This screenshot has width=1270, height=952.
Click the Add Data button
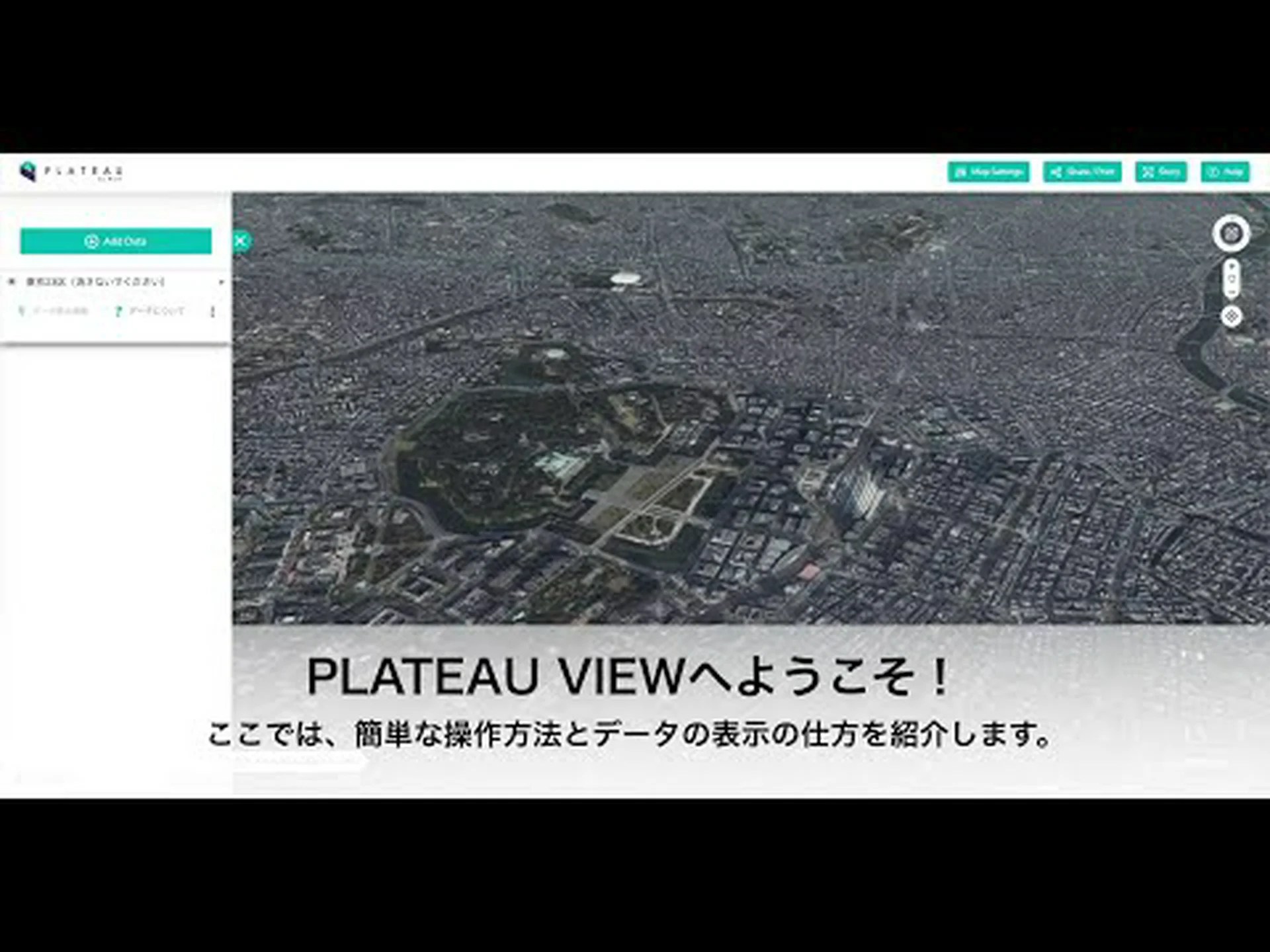[116, 241]
